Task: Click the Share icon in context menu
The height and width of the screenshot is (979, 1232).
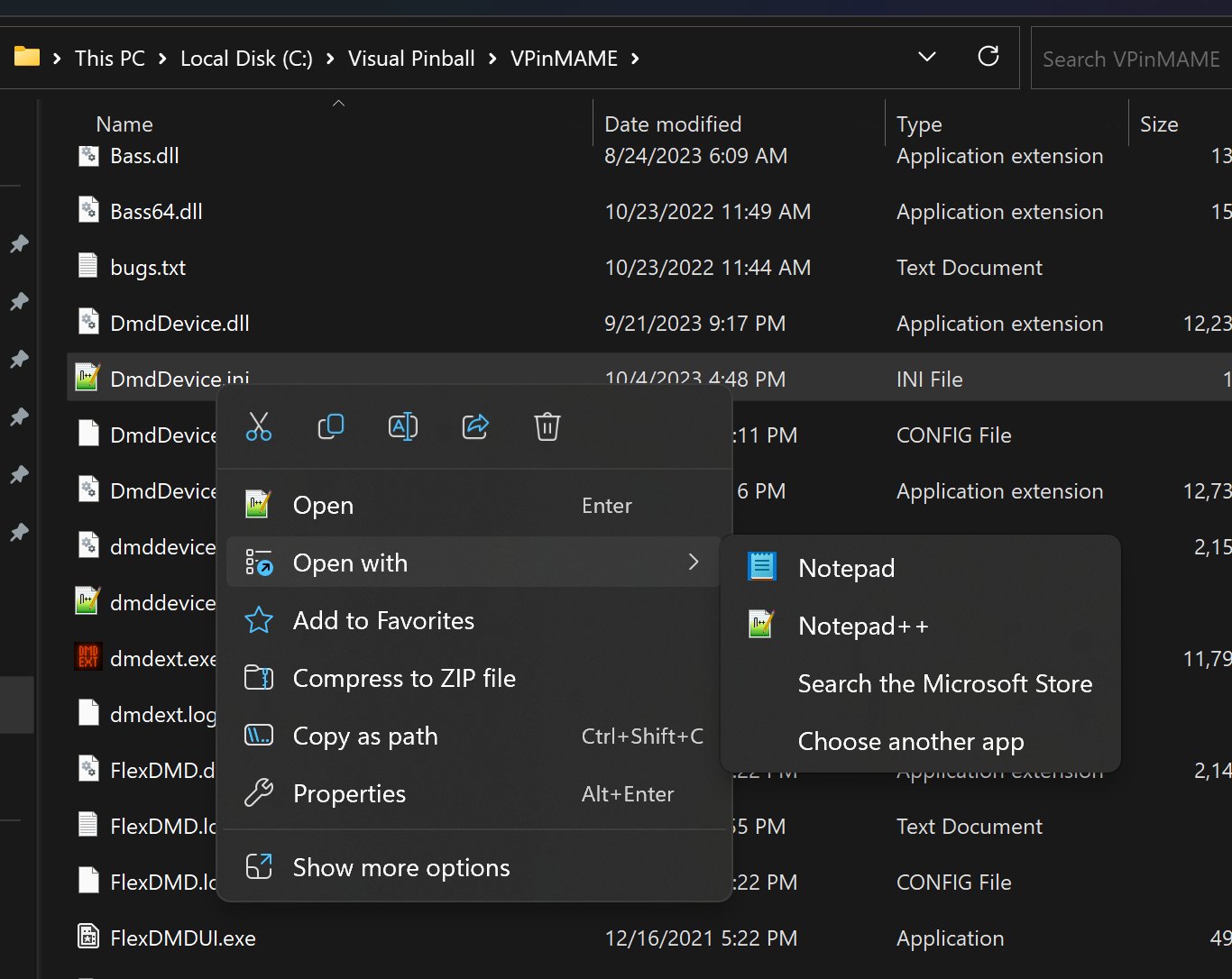Action: click(475, 426)
